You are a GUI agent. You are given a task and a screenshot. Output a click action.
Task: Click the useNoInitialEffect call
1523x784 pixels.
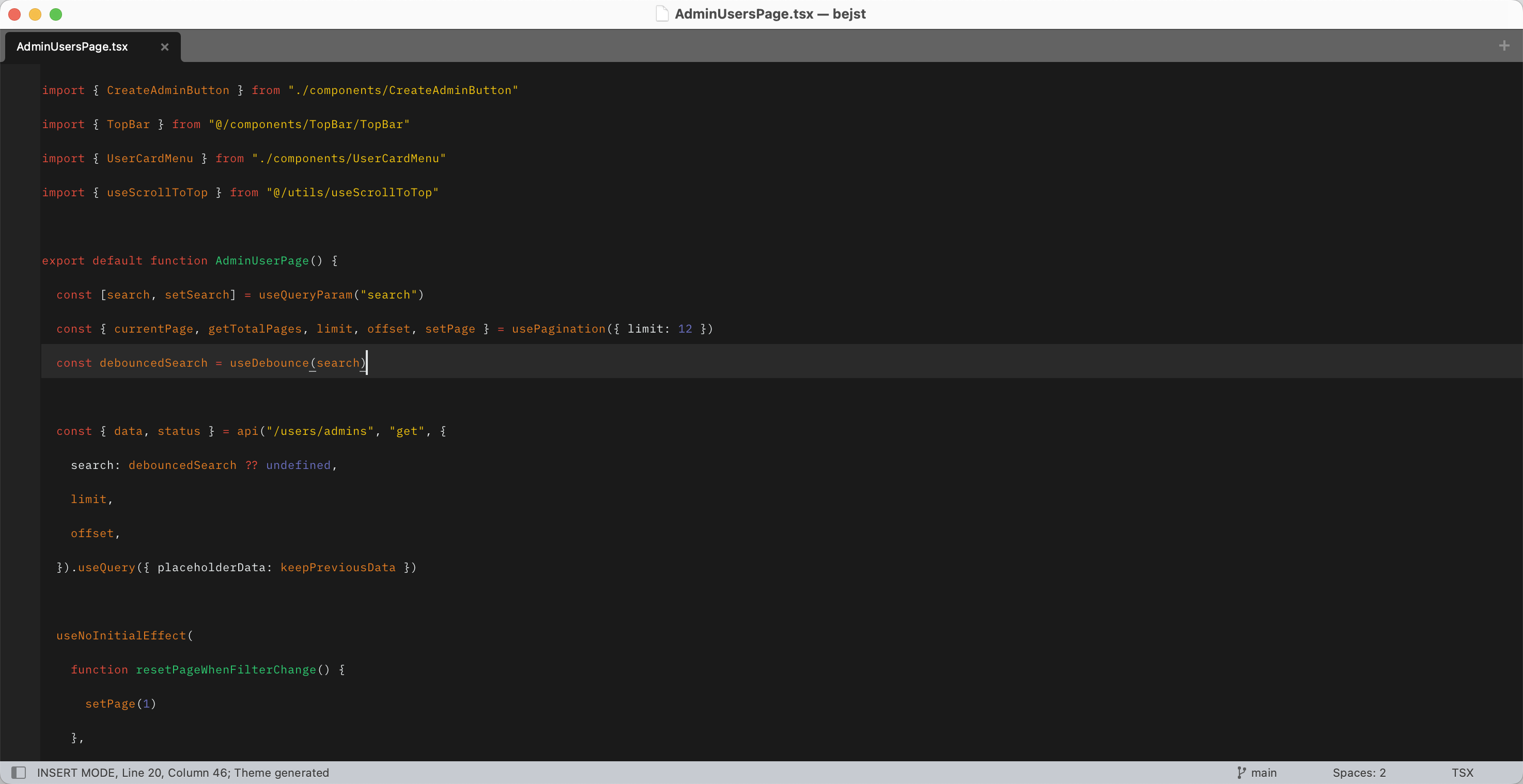121,636
